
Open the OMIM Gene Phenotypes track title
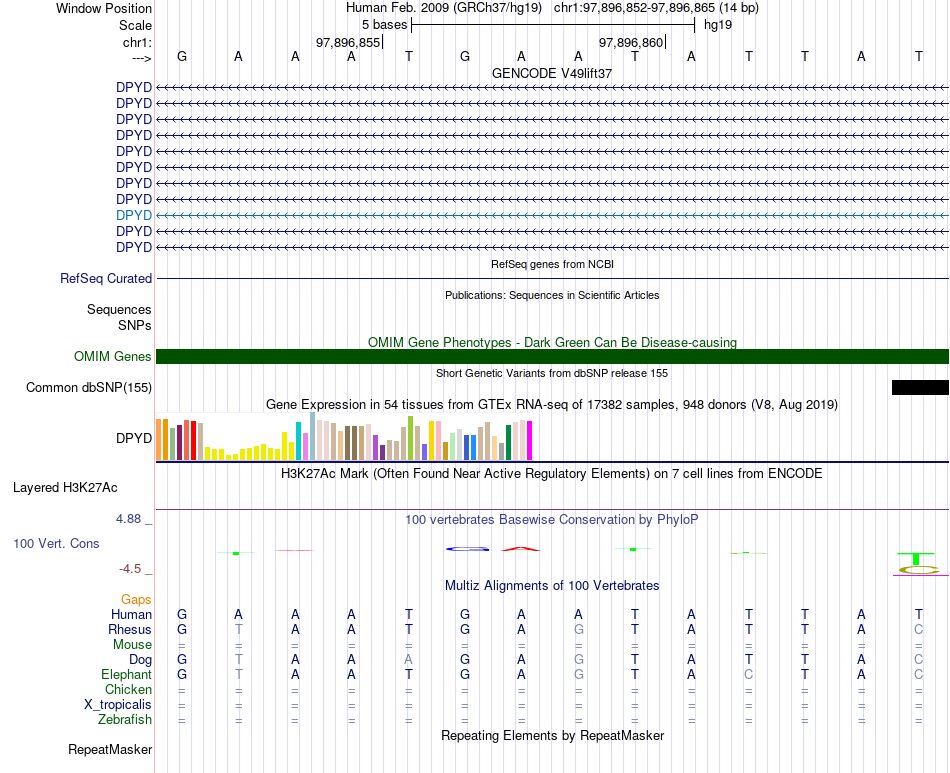tap(552, 342)
